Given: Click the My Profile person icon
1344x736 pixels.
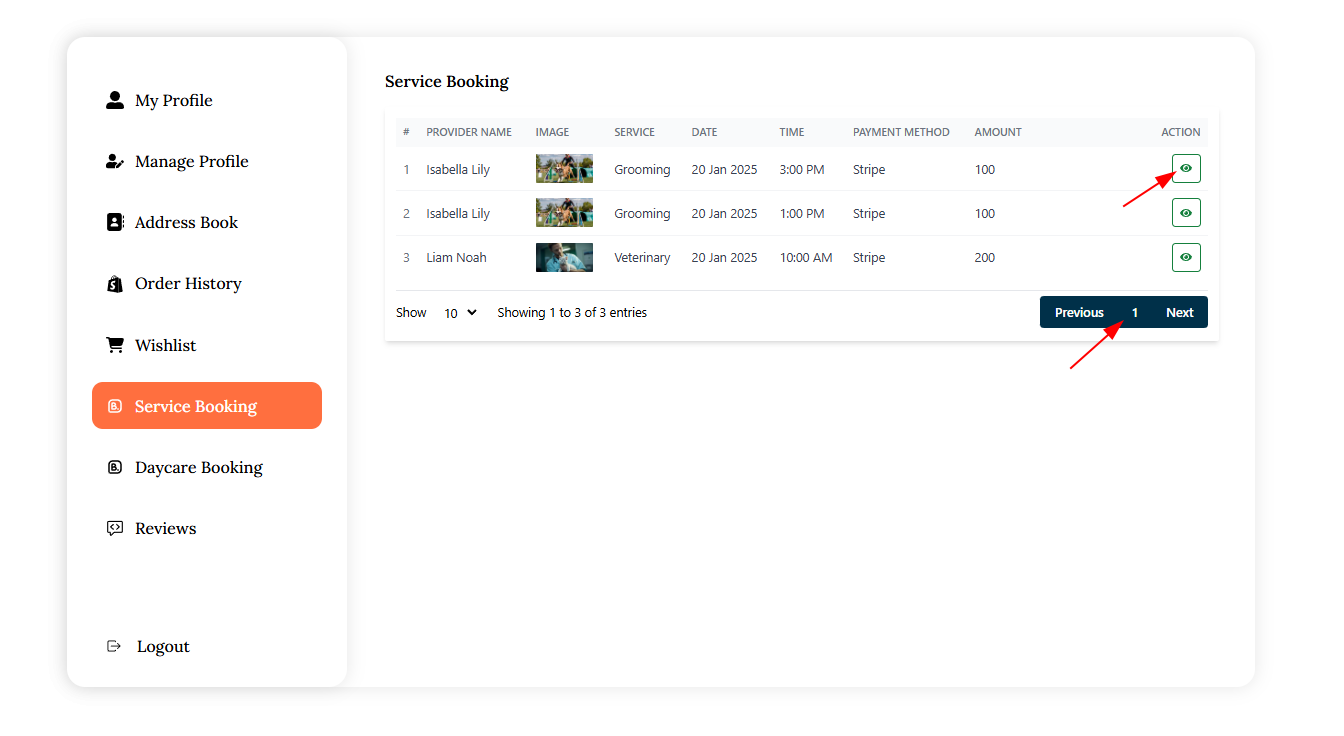Looking at the screenshot, I should point(115,100).
